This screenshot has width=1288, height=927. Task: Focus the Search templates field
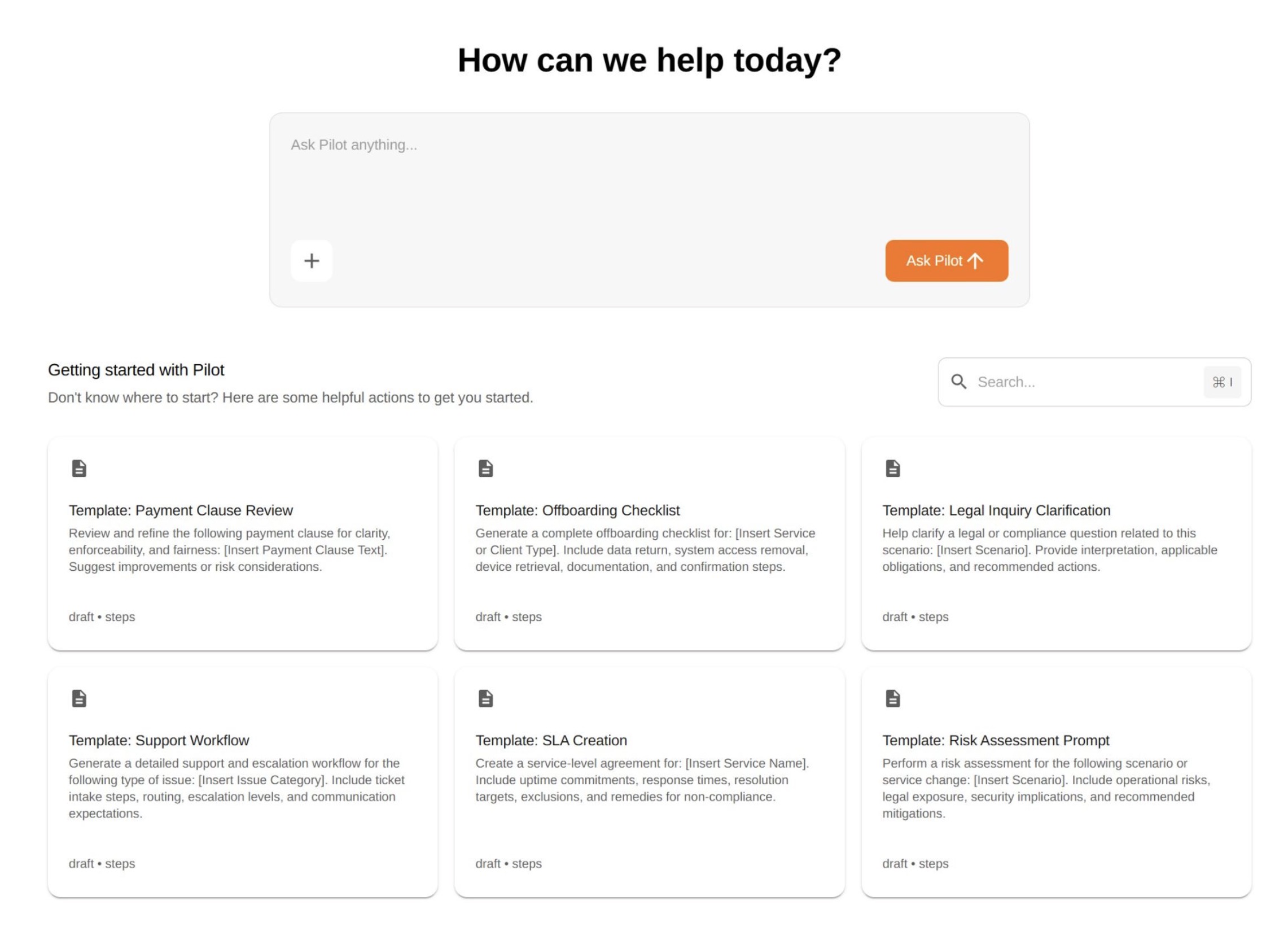pyautogui.click(x=1085, y=382)
